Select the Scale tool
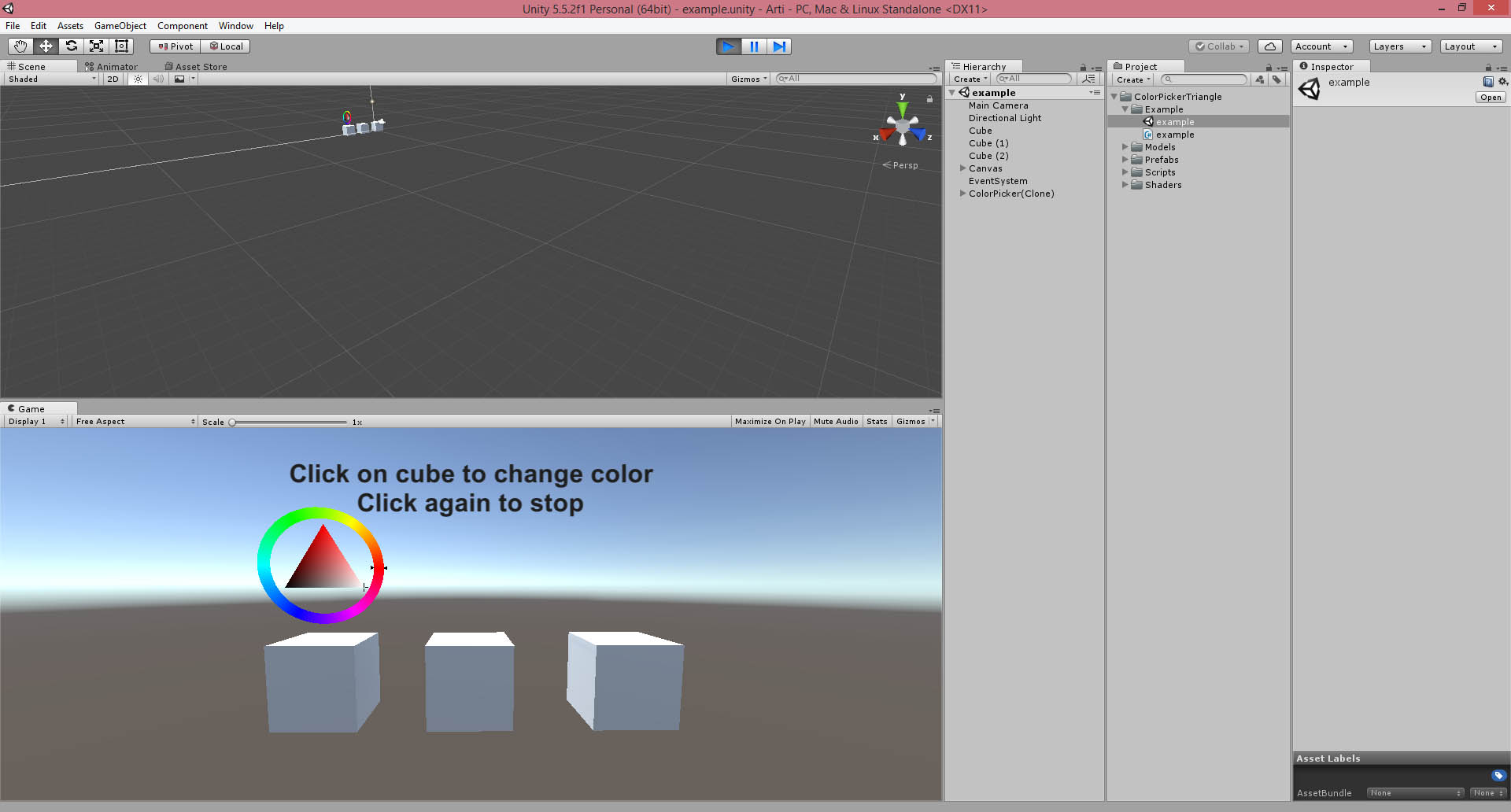The width and height of the screenshot is (1511, 812). click(96, 46)
